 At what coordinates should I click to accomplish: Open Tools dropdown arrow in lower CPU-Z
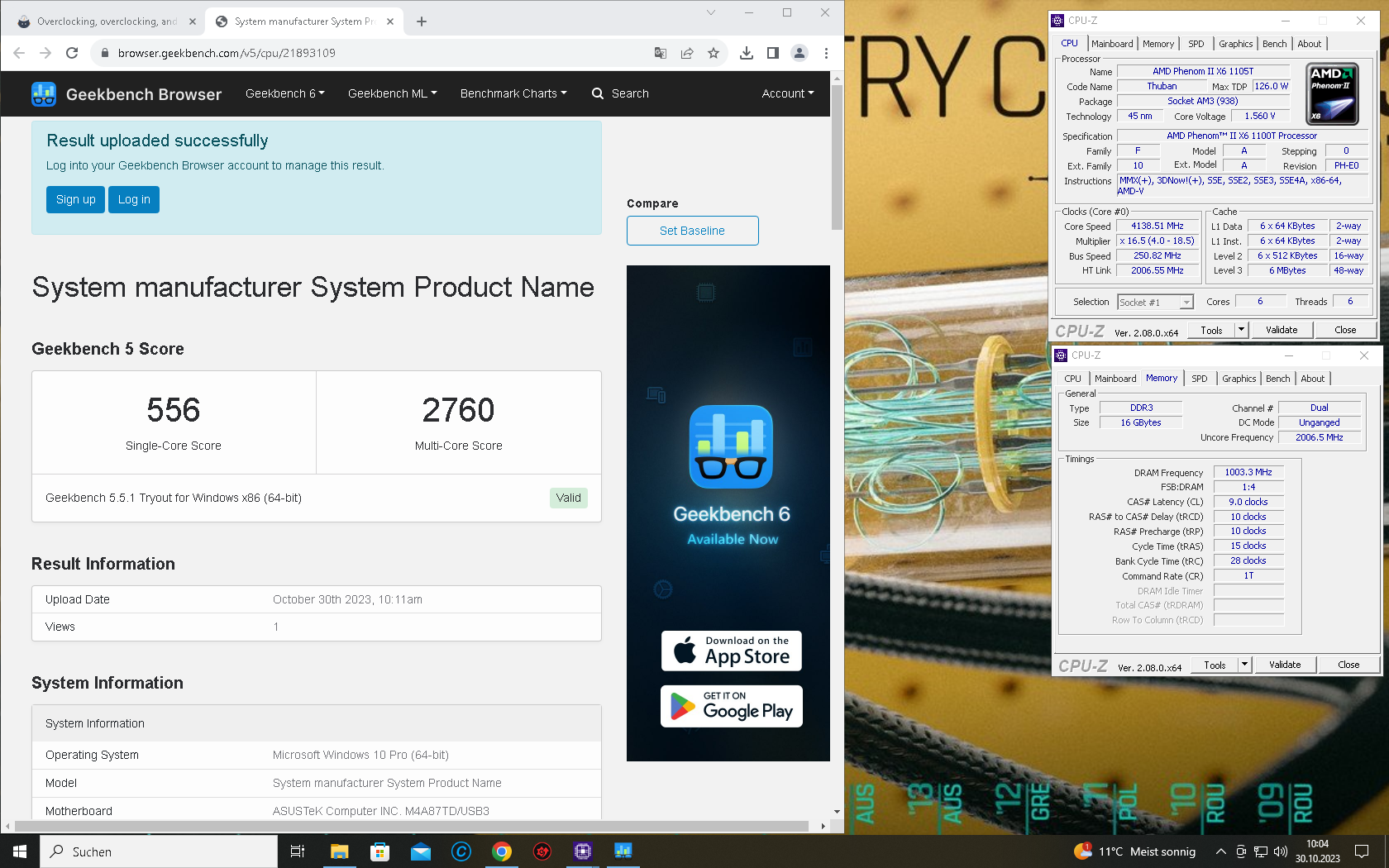(1244, 665)
